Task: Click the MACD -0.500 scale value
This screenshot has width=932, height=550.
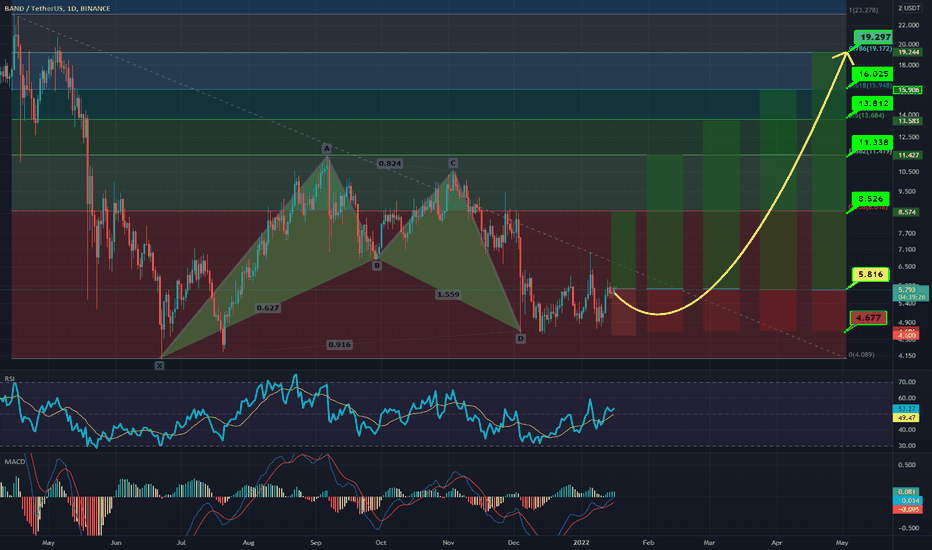Action: 906,528
